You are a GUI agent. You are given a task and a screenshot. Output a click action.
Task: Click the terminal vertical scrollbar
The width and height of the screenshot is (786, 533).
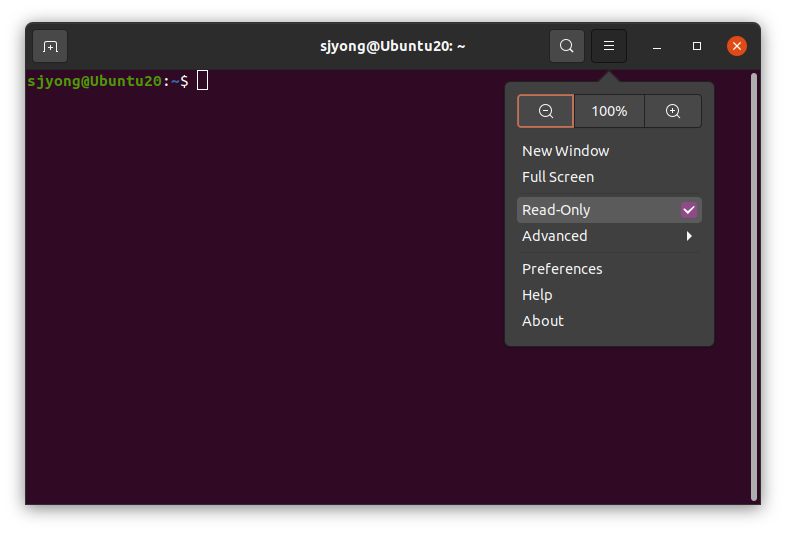pyautogui.click(x=753, y=287)
